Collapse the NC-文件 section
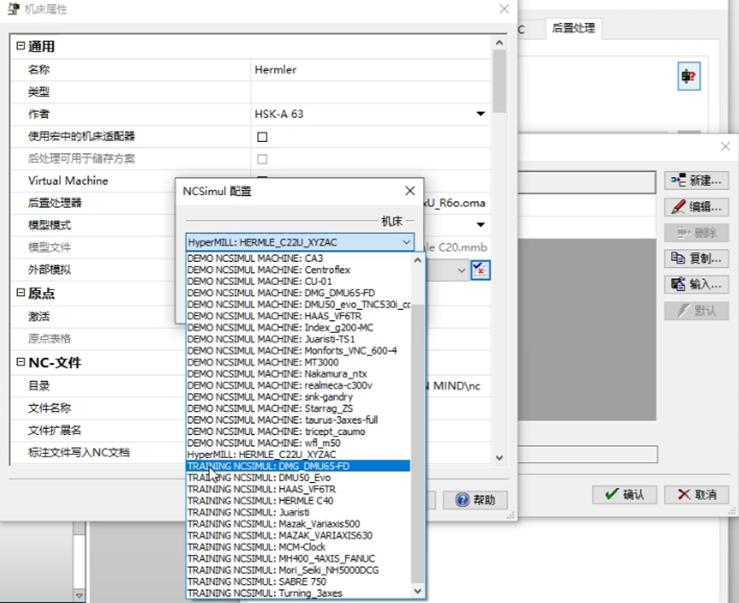Screen dimensions: 739x603 coord(20,362)
